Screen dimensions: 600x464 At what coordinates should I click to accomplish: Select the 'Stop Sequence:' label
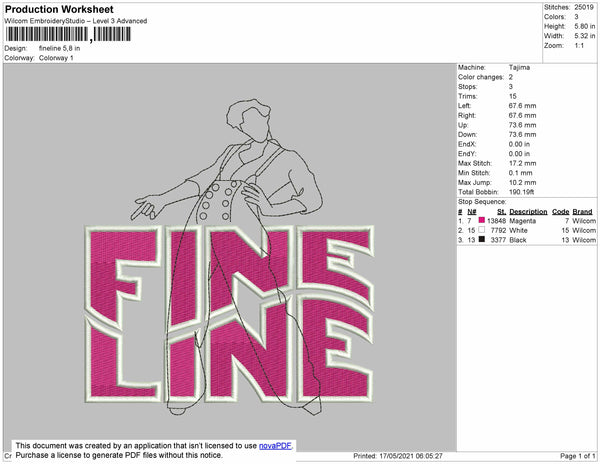coord(482,202)
